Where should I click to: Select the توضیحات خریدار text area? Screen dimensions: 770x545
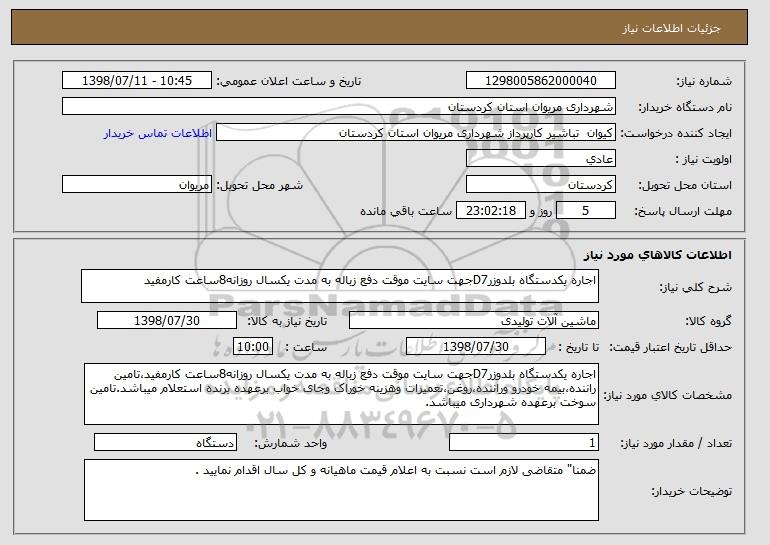coord(341,490)
